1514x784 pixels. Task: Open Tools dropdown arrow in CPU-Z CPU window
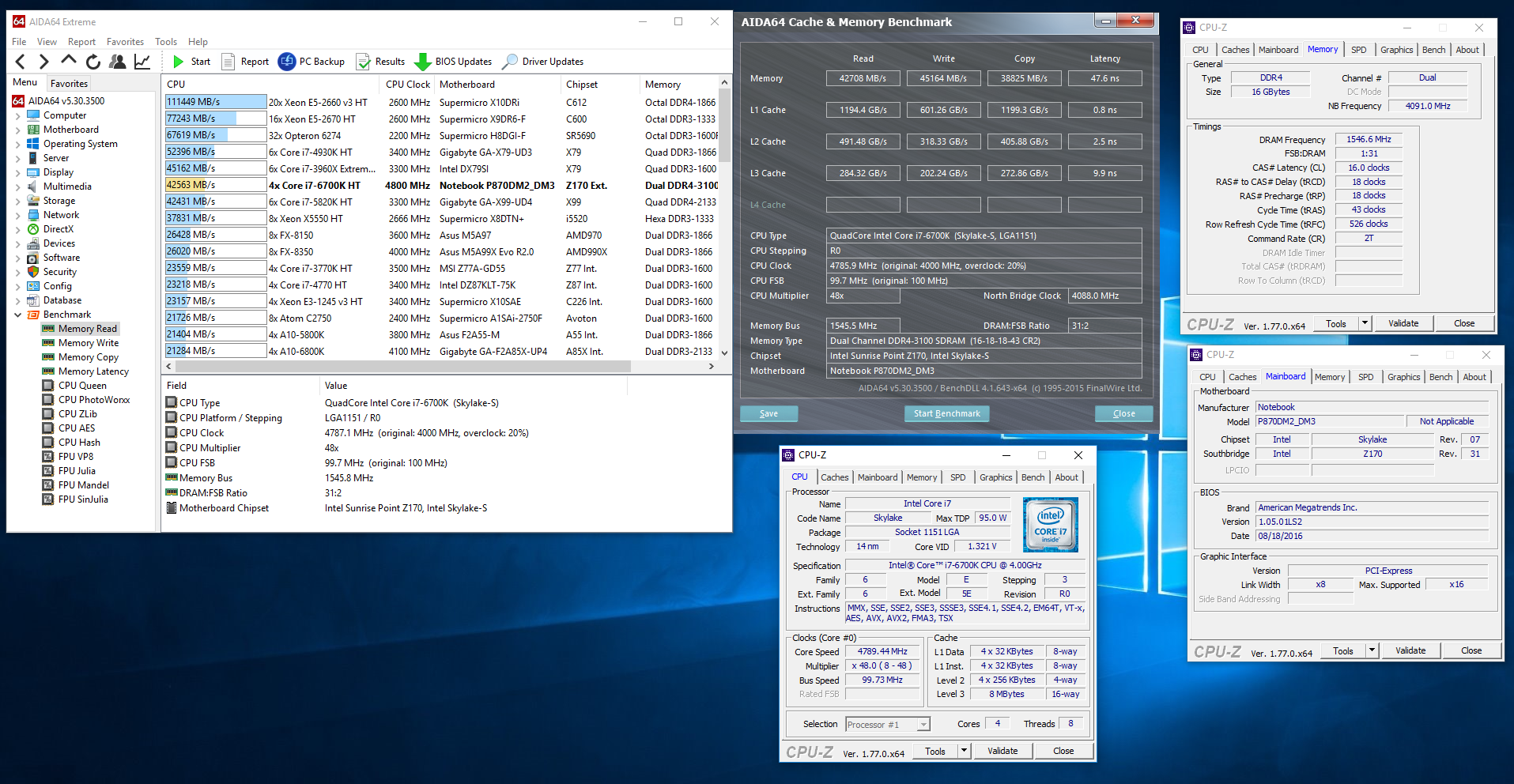click(x=964, y=751)
